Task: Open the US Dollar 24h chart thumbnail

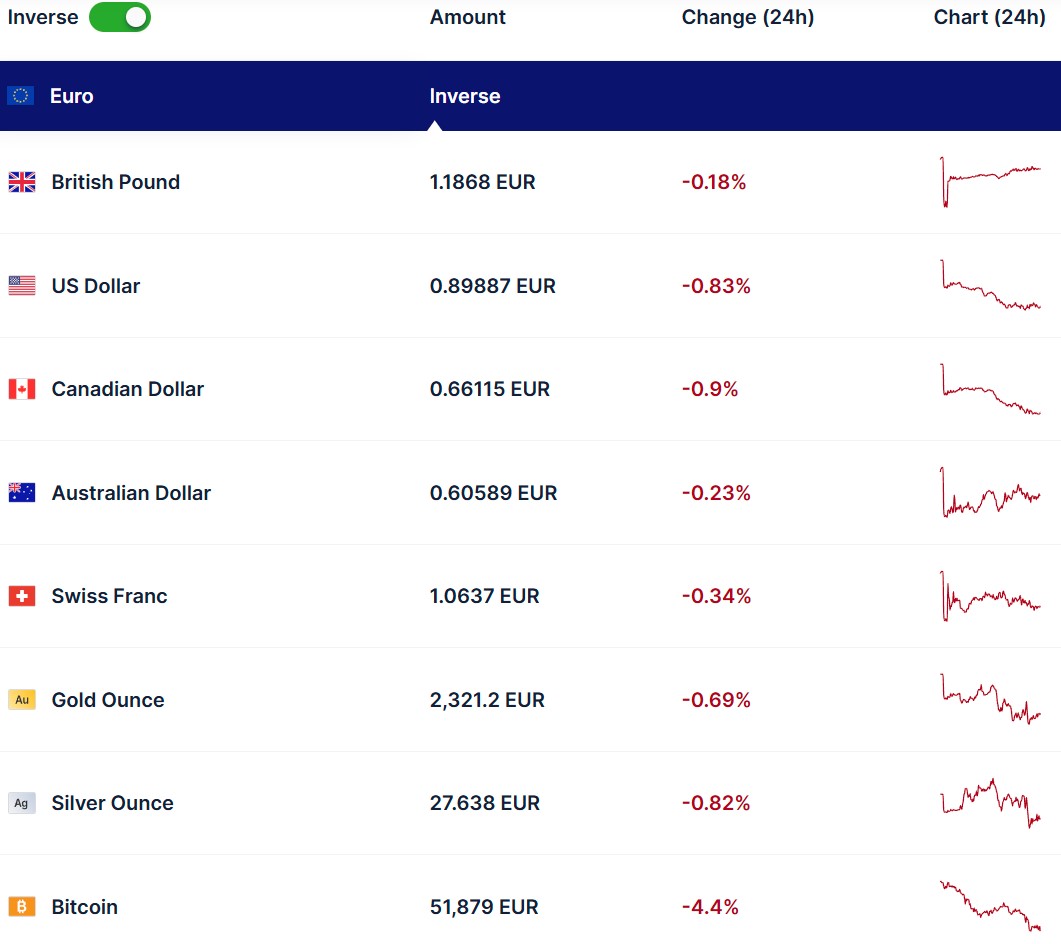Action: click(990, 285)
